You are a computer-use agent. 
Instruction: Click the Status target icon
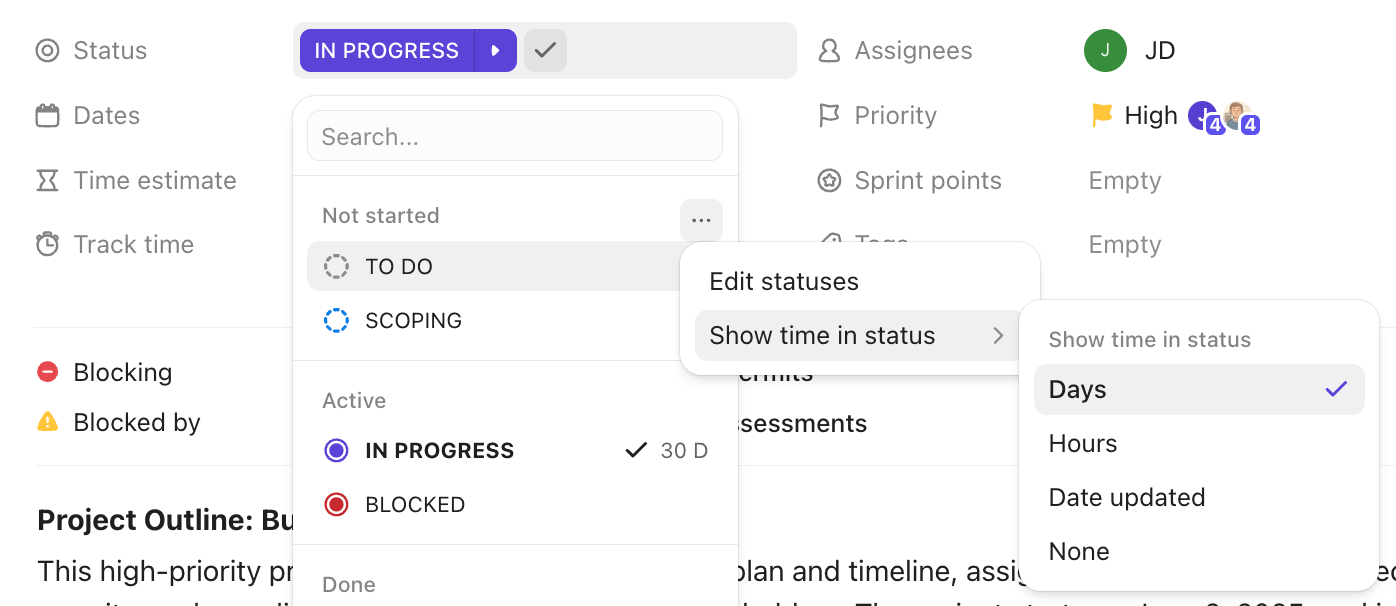[48, 50]
